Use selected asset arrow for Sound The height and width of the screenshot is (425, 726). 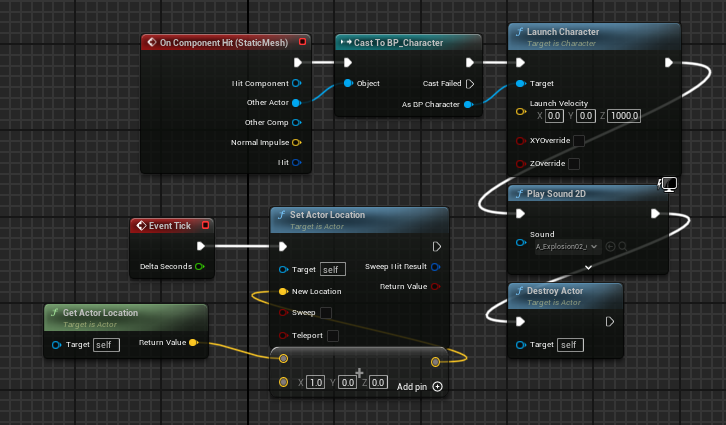coord(610,247)
